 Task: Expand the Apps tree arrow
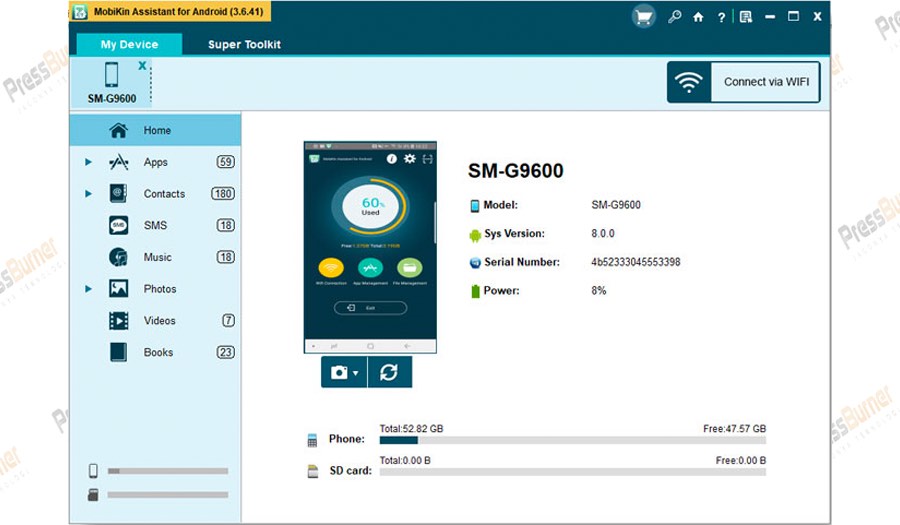[88, 162]
